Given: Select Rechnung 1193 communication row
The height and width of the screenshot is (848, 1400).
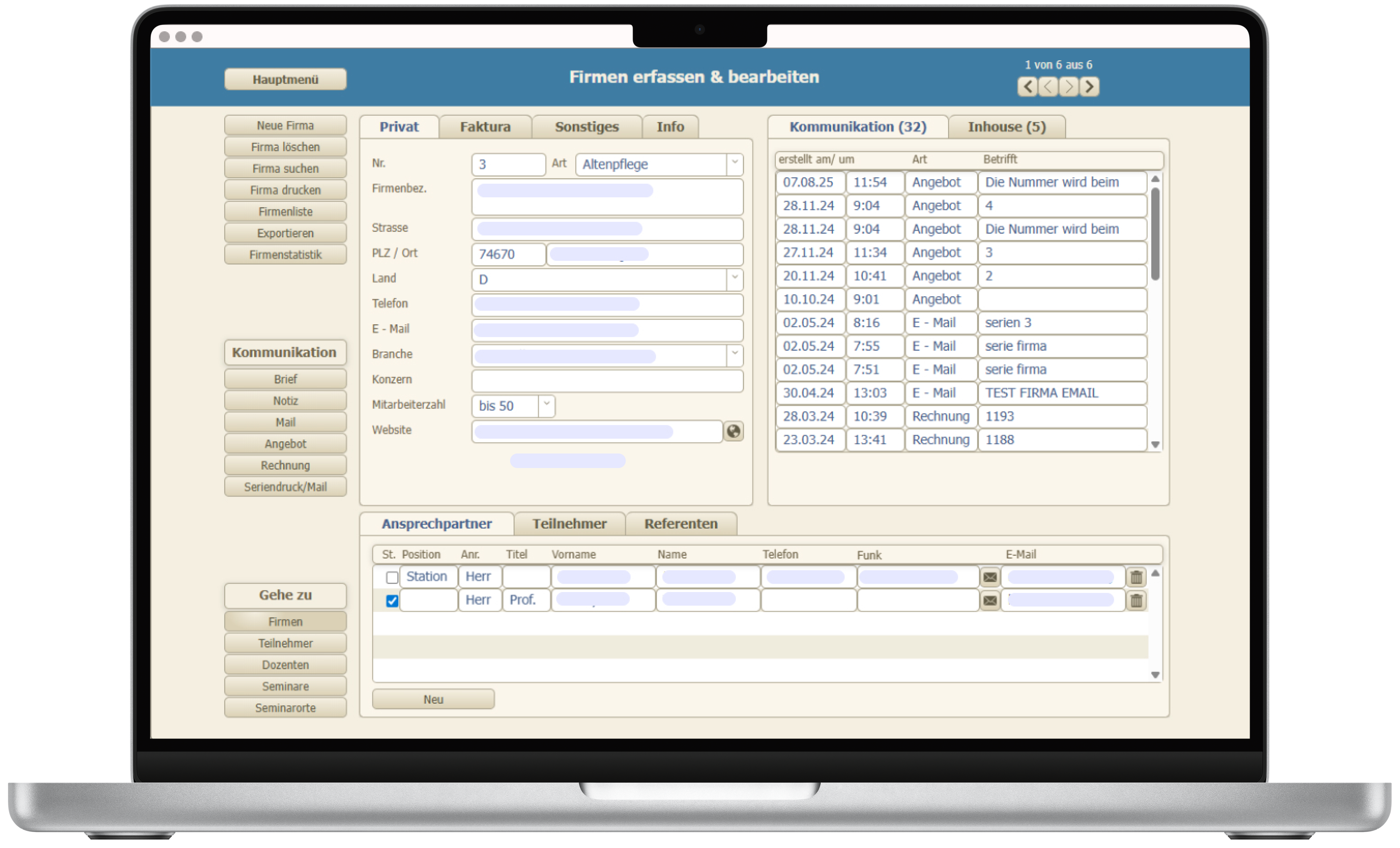Looking at the screenshot, I should (961, 416).
